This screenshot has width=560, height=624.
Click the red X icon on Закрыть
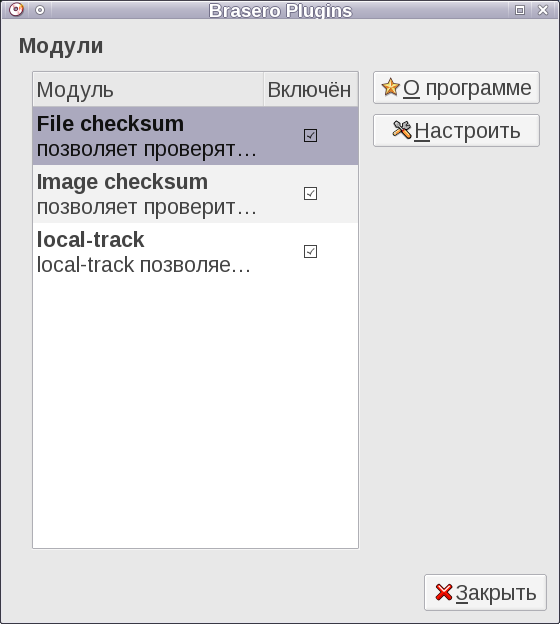coord(443,592)
